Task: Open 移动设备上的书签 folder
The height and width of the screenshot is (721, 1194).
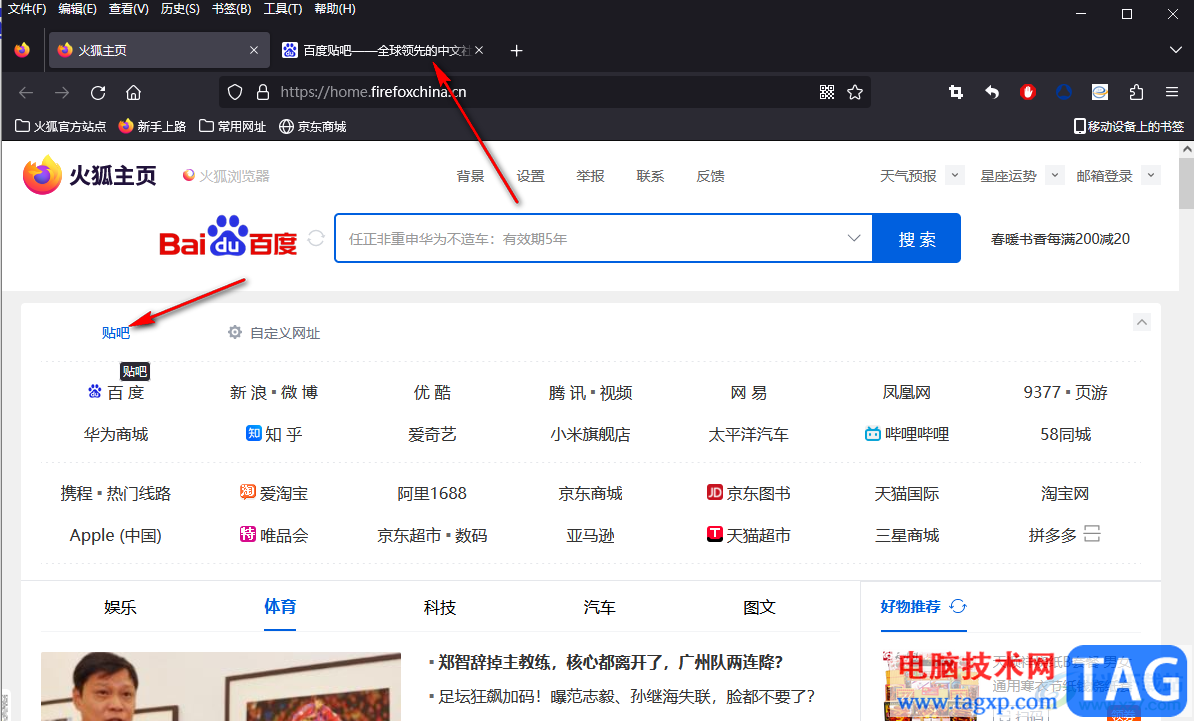Action: 1129,126
